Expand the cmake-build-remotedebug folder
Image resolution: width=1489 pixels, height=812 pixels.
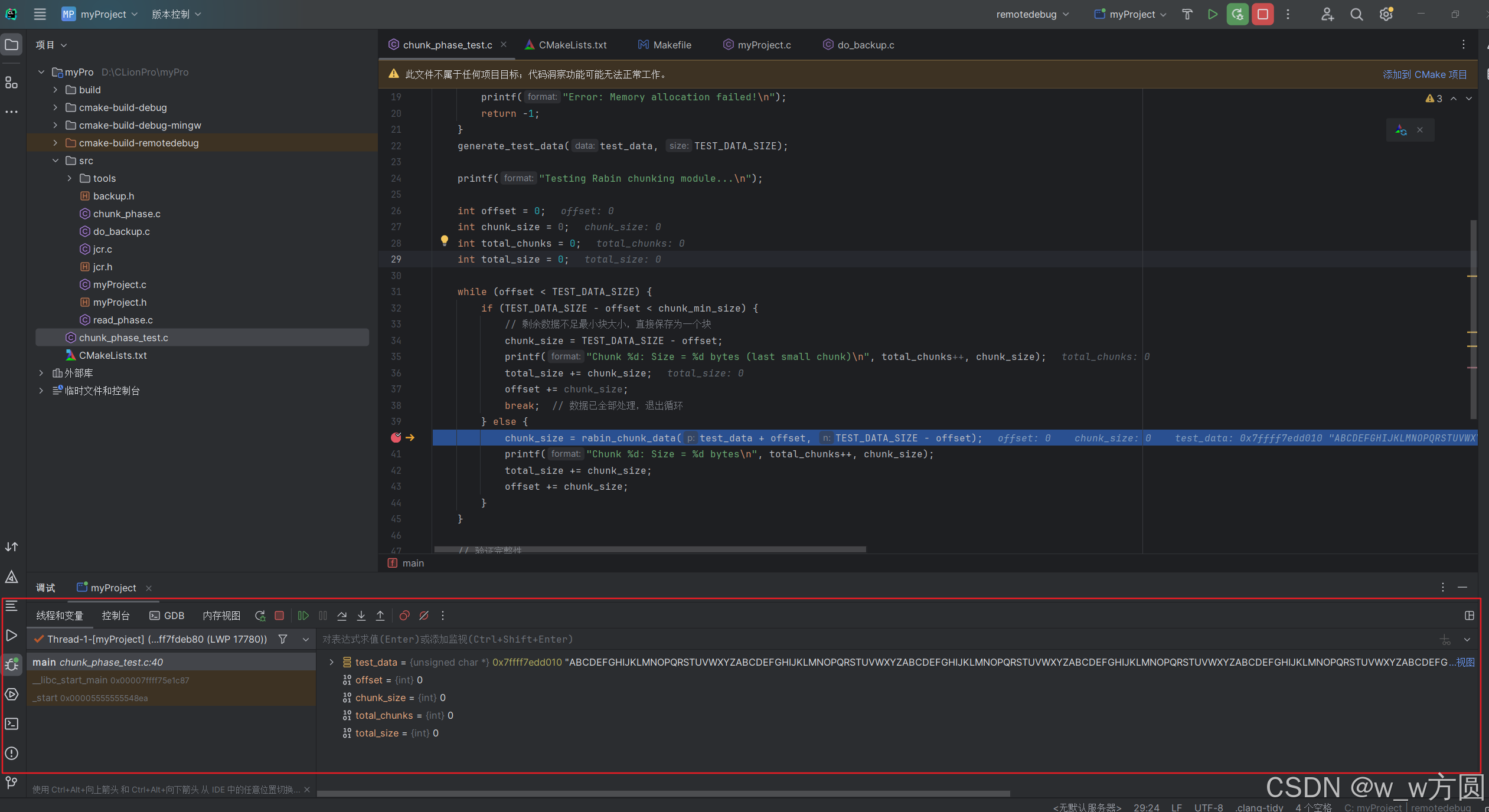pyautogui.click(x=55, y=143)
